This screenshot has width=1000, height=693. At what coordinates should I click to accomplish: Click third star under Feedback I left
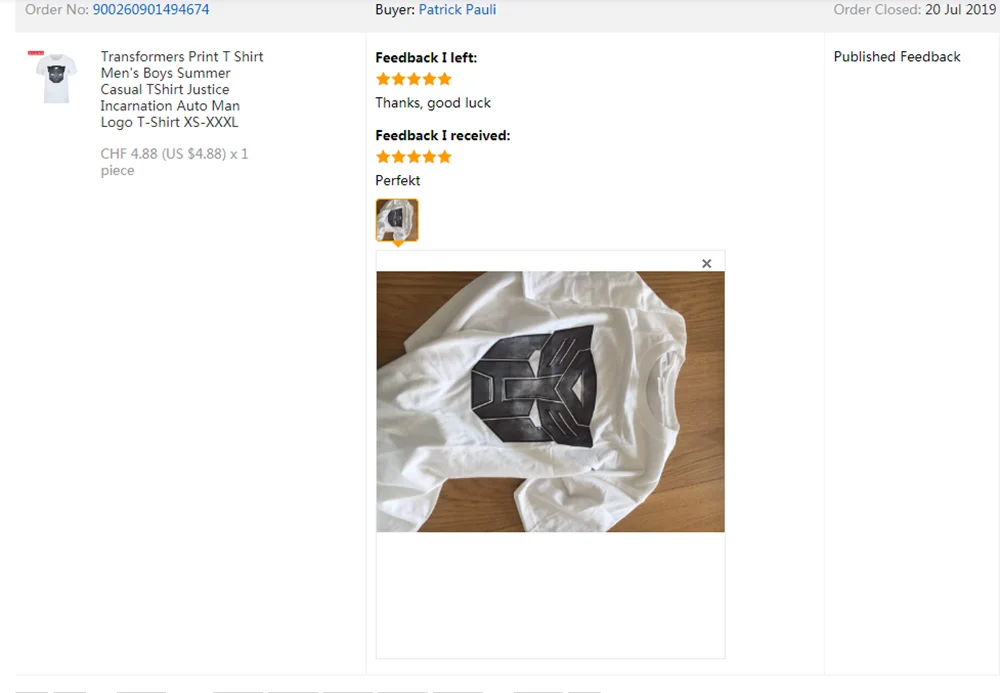pyautogui.click(x=414, y=79)
